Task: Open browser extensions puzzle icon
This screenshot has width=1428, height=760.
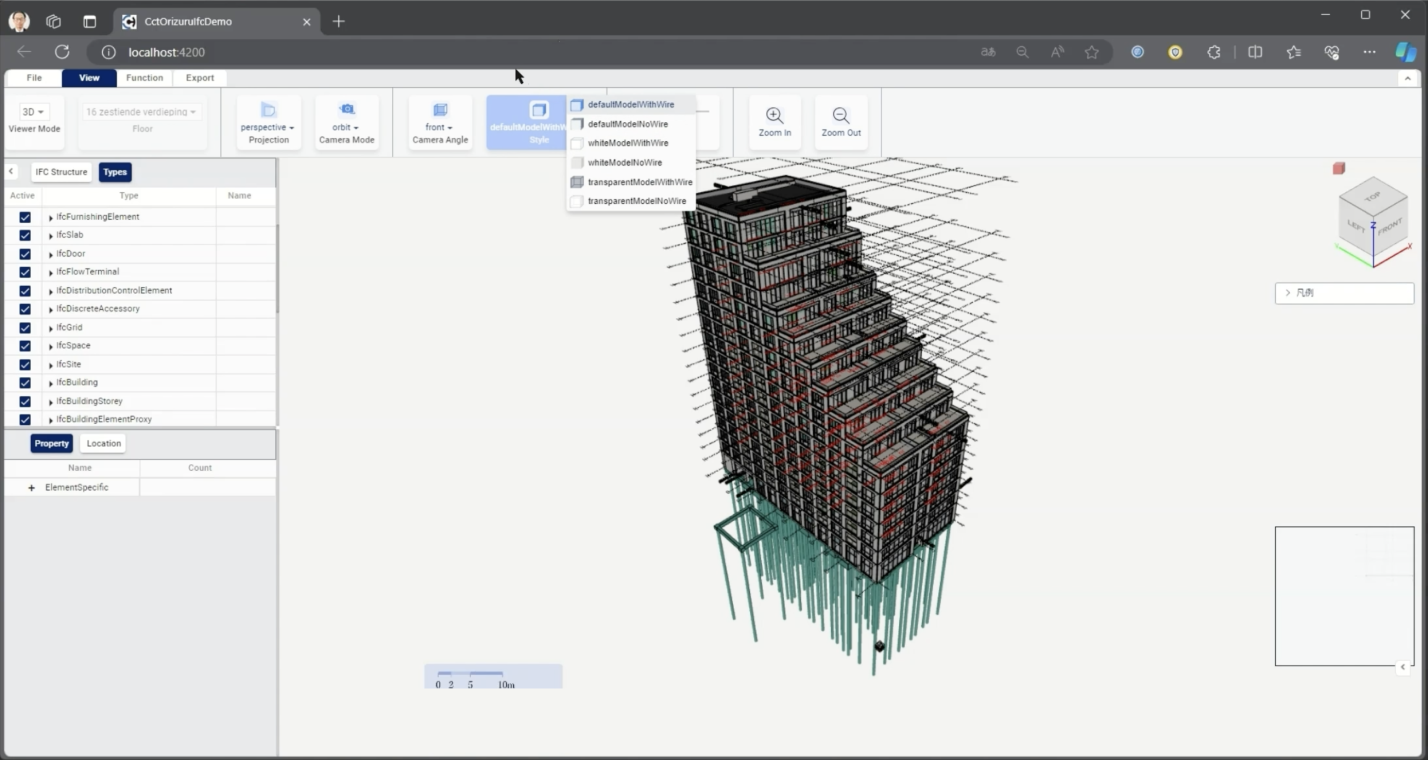Action: 1214,52
